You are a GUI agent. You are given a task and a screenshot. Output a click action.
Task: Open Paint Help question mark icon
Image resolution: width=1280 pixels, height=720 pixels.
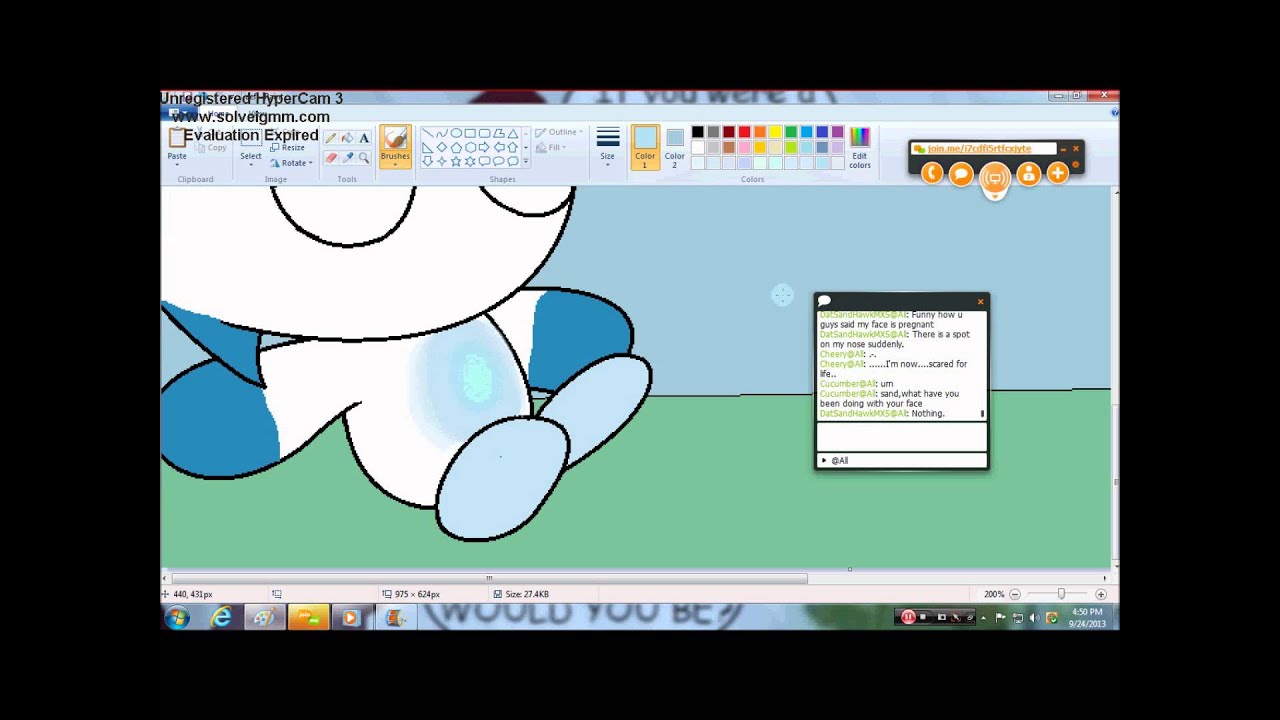[1115, 112]
